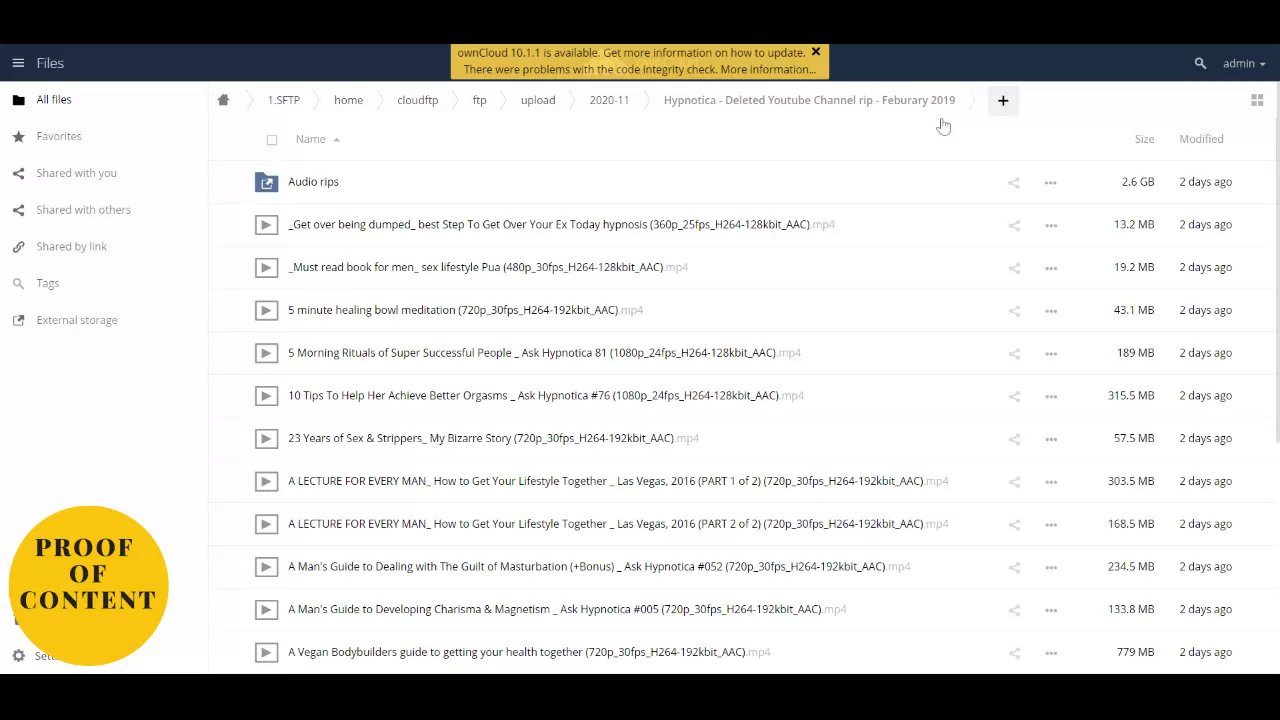Click video icon of Must read book file
Image resolution: width=1280 pixels, height=720 pixels.
pyautogui.click(x=266, y=267)
